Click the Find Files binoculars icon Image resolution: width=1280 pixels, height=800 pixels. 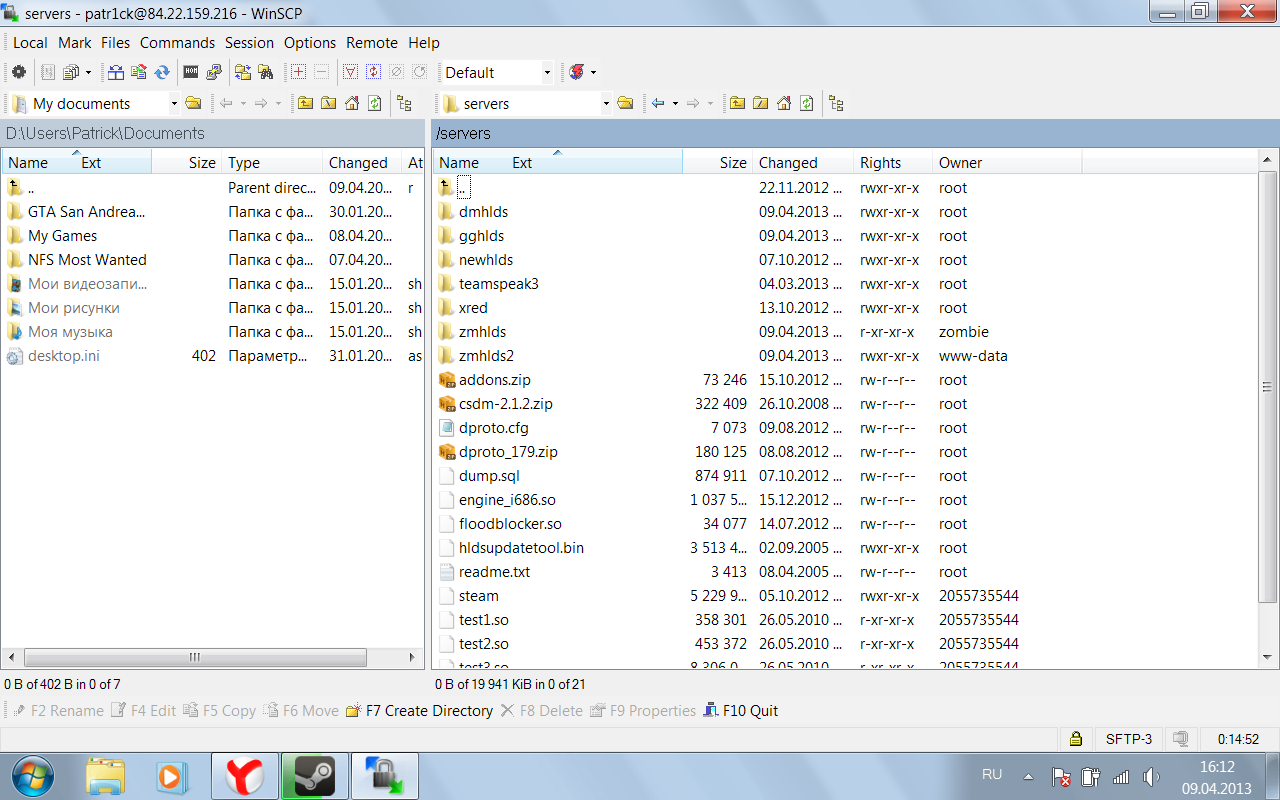pyautogui.click(x=265, y=72)
